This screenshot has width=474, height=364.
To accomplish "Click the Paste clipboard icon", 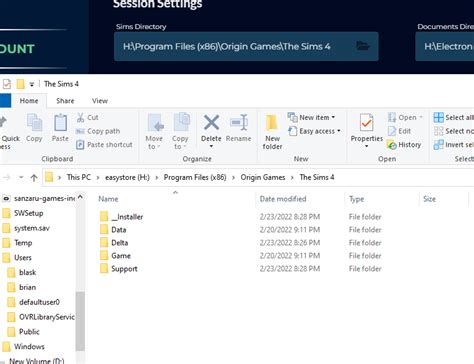I will pyautogui.click(x=60, y=122).
